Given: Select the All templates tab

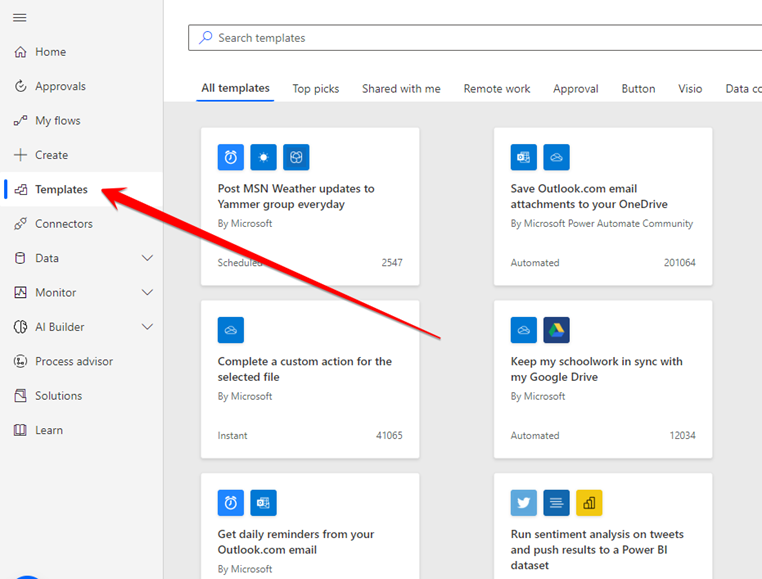Looking at the screenshot, I should point(235,88).
